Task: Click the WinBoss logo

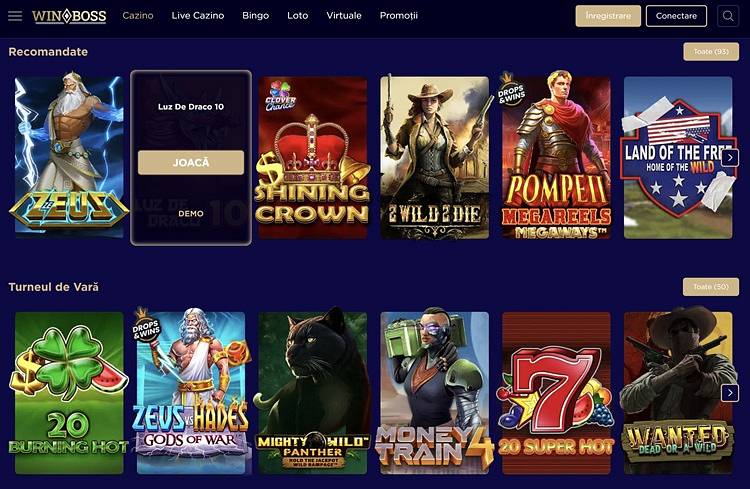Action: (69, 16)
